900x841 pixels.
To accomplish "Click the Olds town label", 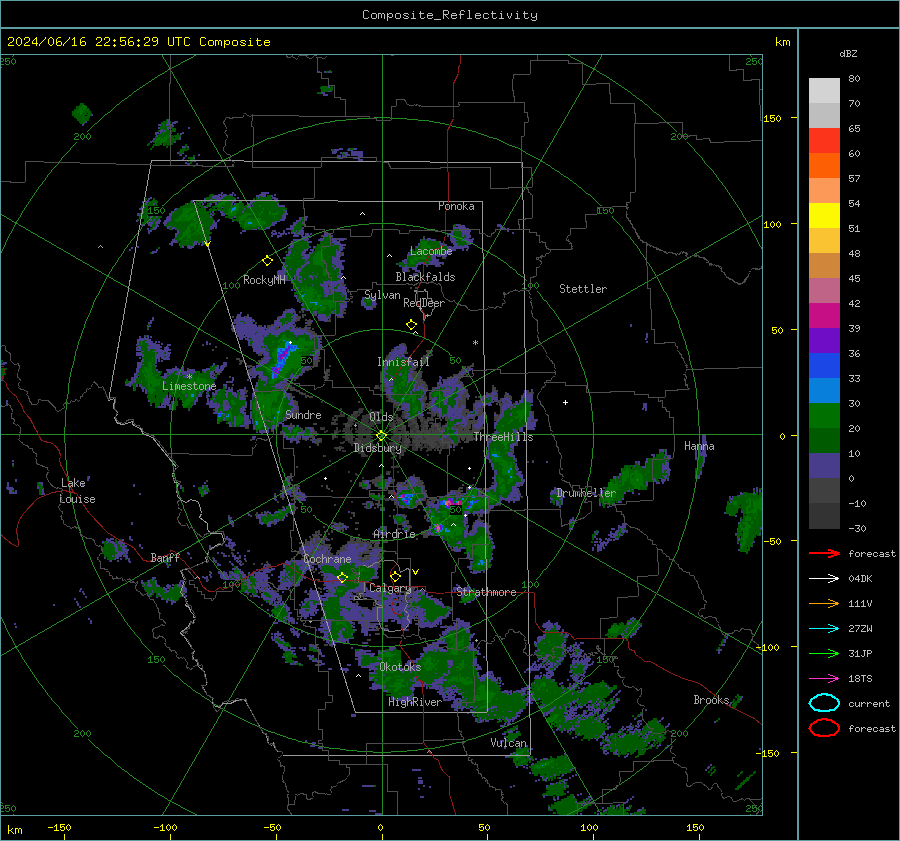I will point(381,417).
